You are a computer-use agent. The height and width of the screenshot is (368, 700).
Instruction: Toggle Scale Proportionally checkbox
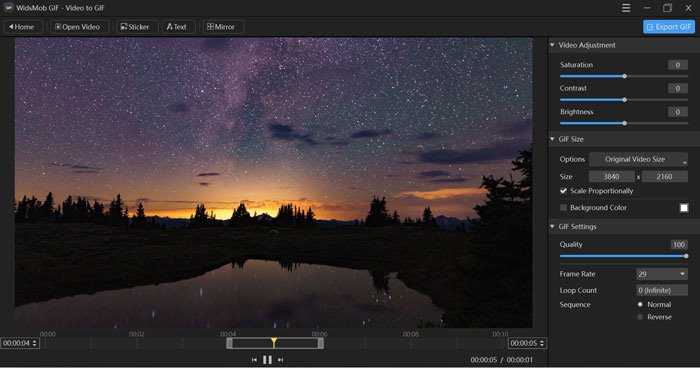563,191
